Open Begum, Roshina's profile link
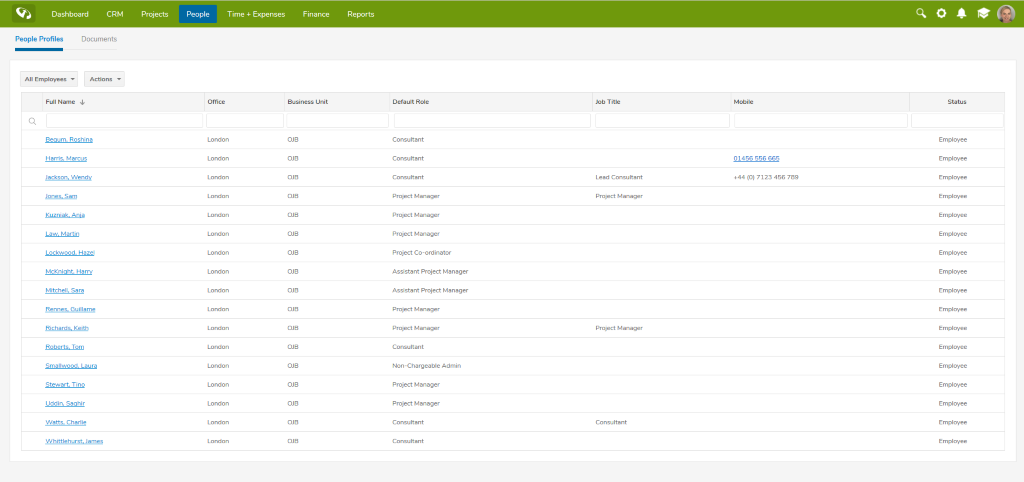1024x482 pixels. pyautogui.click(x=69, y=139)
